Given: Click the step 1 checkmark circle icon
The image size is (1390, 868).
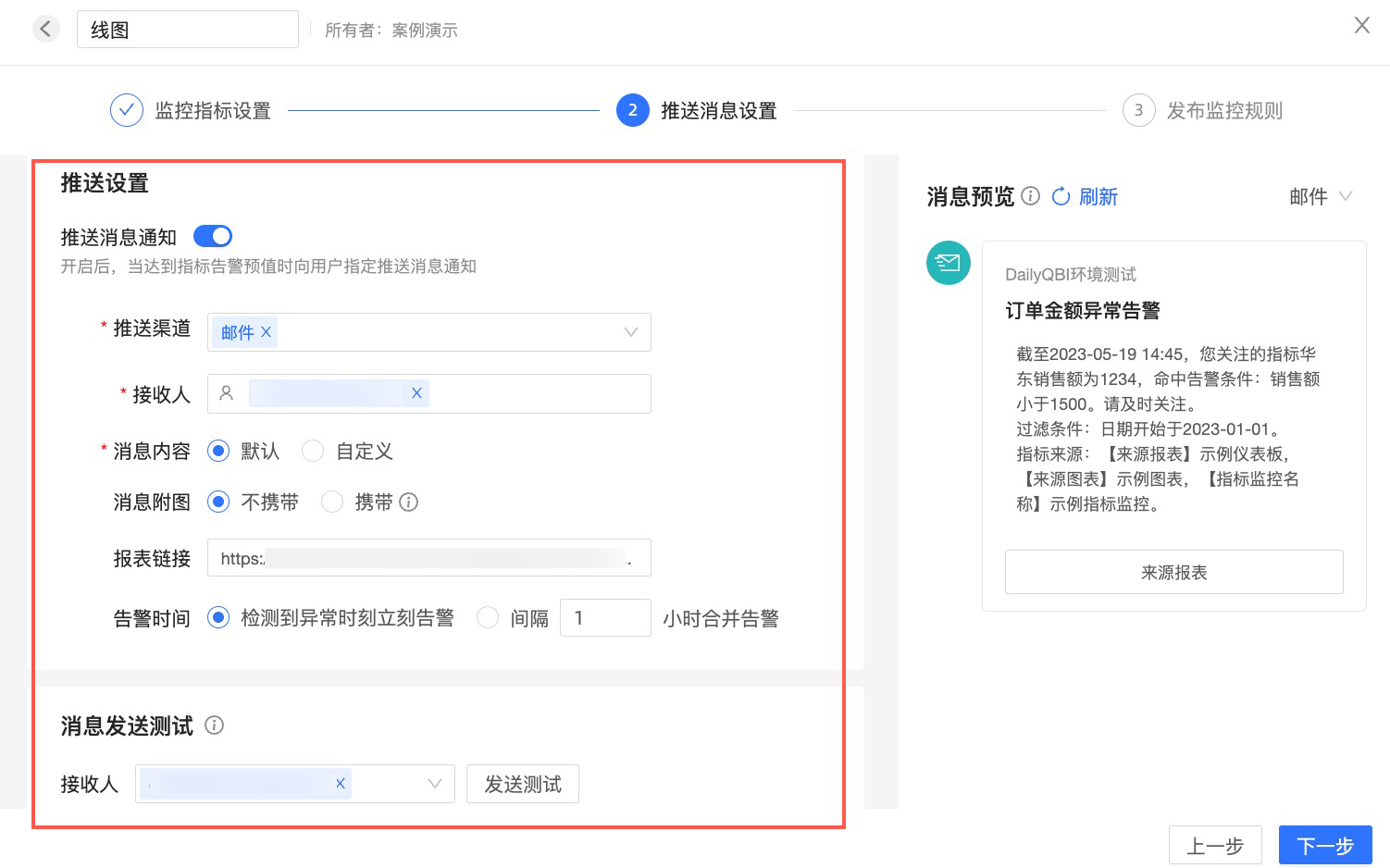Looking at the screenshot, I should pyautogui.click(x=127, y=110).
